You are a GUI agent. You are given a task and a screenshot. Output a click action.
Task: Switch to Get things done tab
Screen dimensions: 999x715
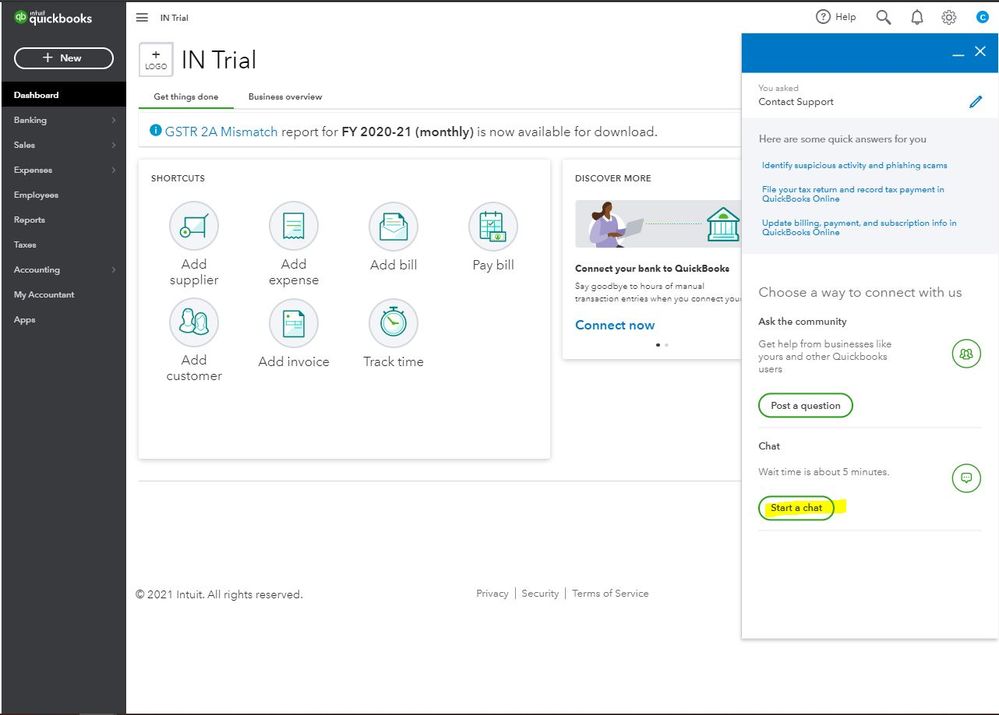point(186,97)
